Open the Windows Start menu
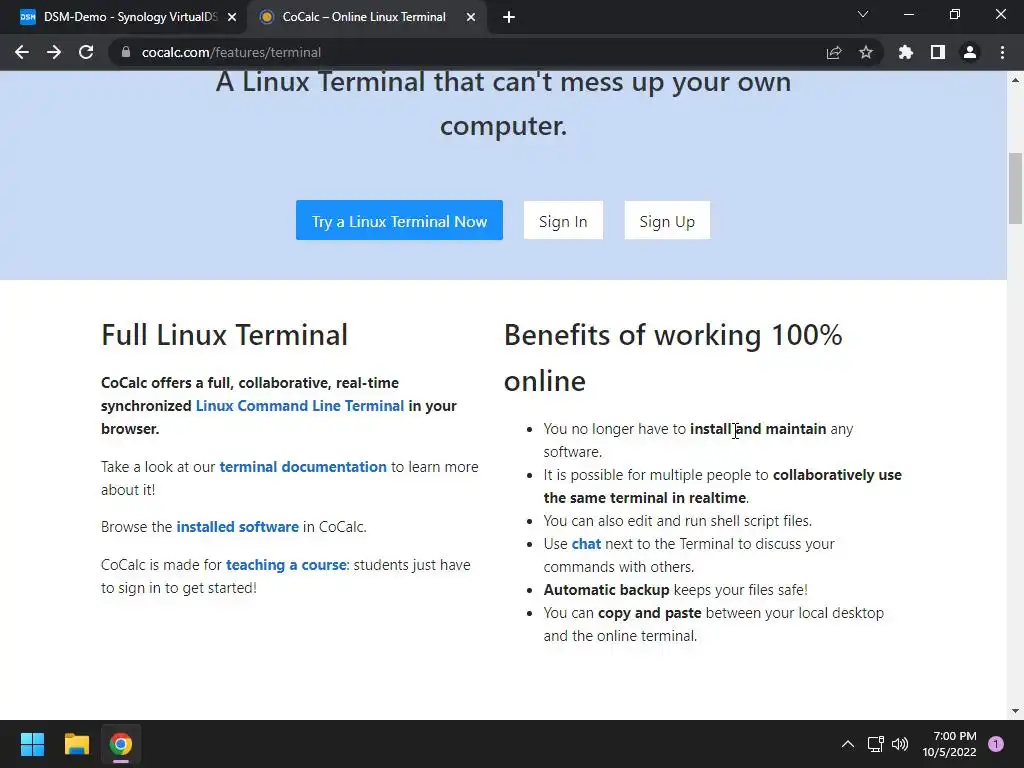The width and height of the screenshot is (1024, 768). coord(32,744)
